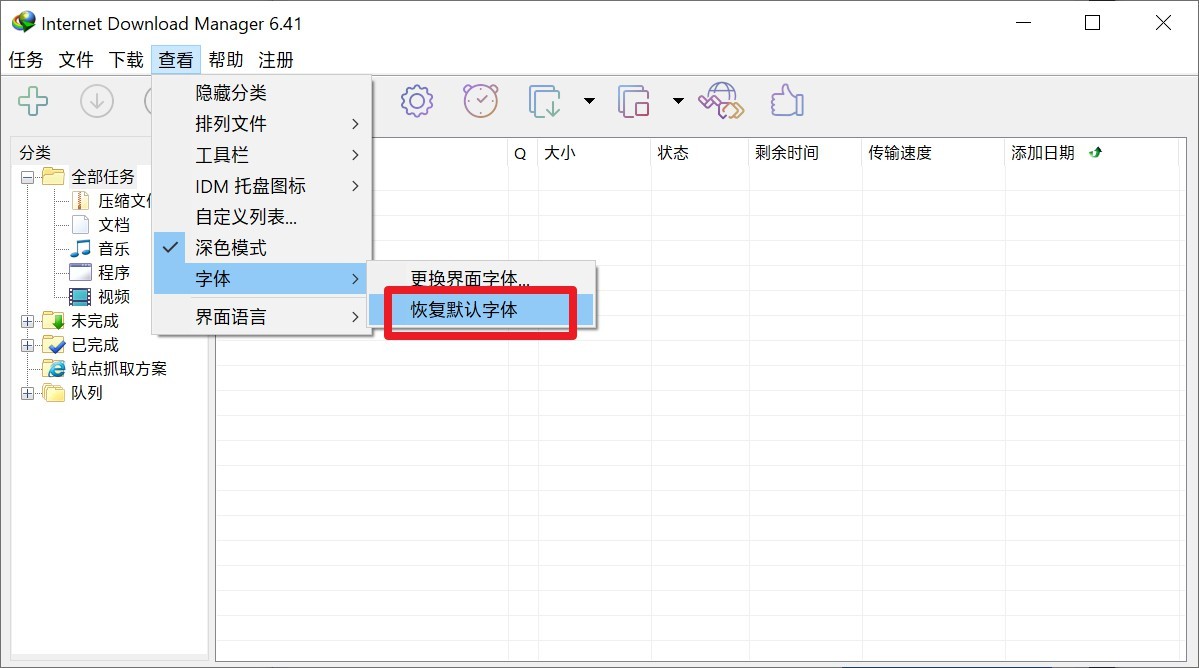Expand the 未完成 tree node
1199x668 pixels.
[27, 321]
